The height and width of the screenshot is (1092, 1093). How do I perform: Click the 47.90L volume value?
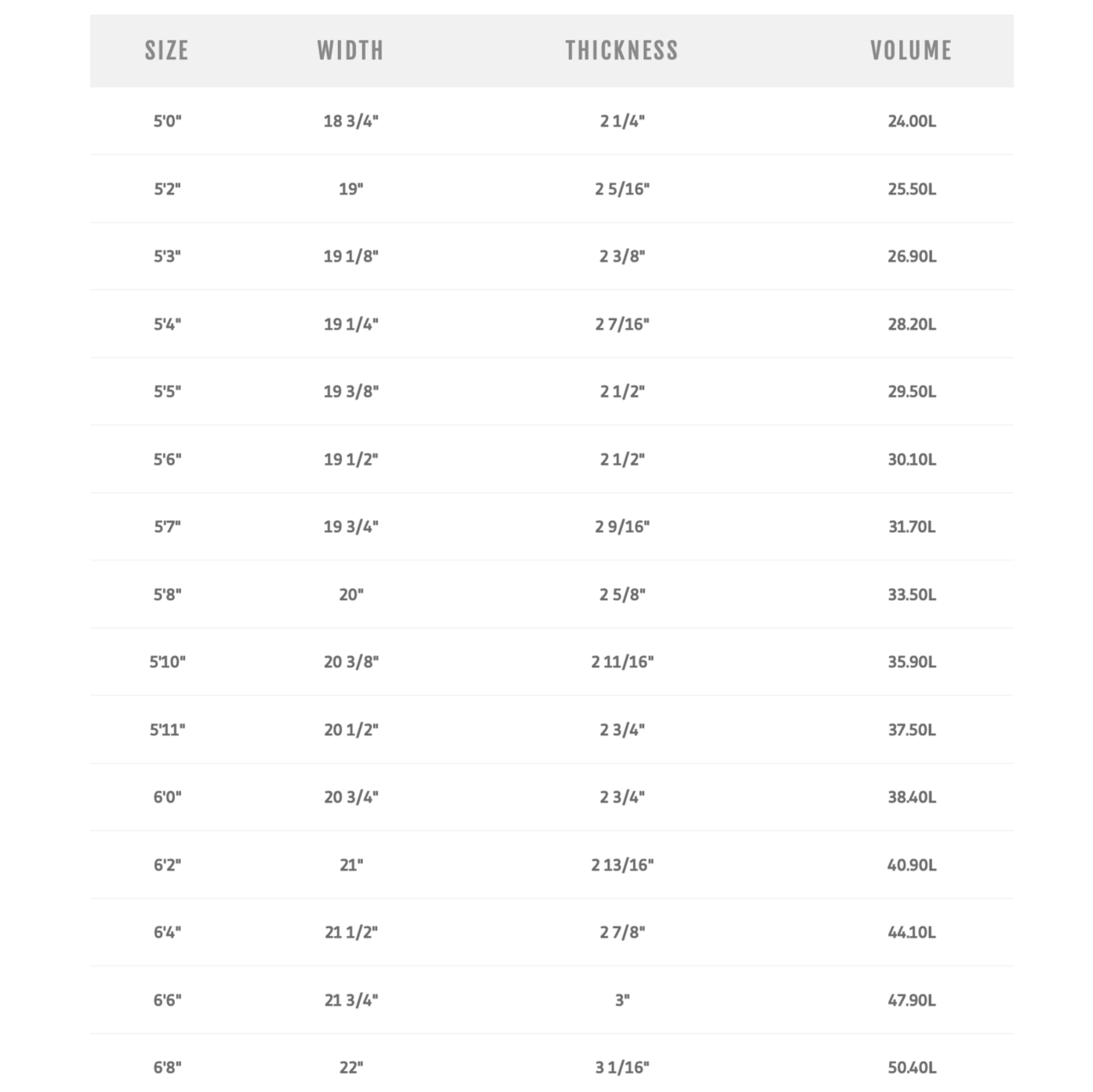(911, 1000)
